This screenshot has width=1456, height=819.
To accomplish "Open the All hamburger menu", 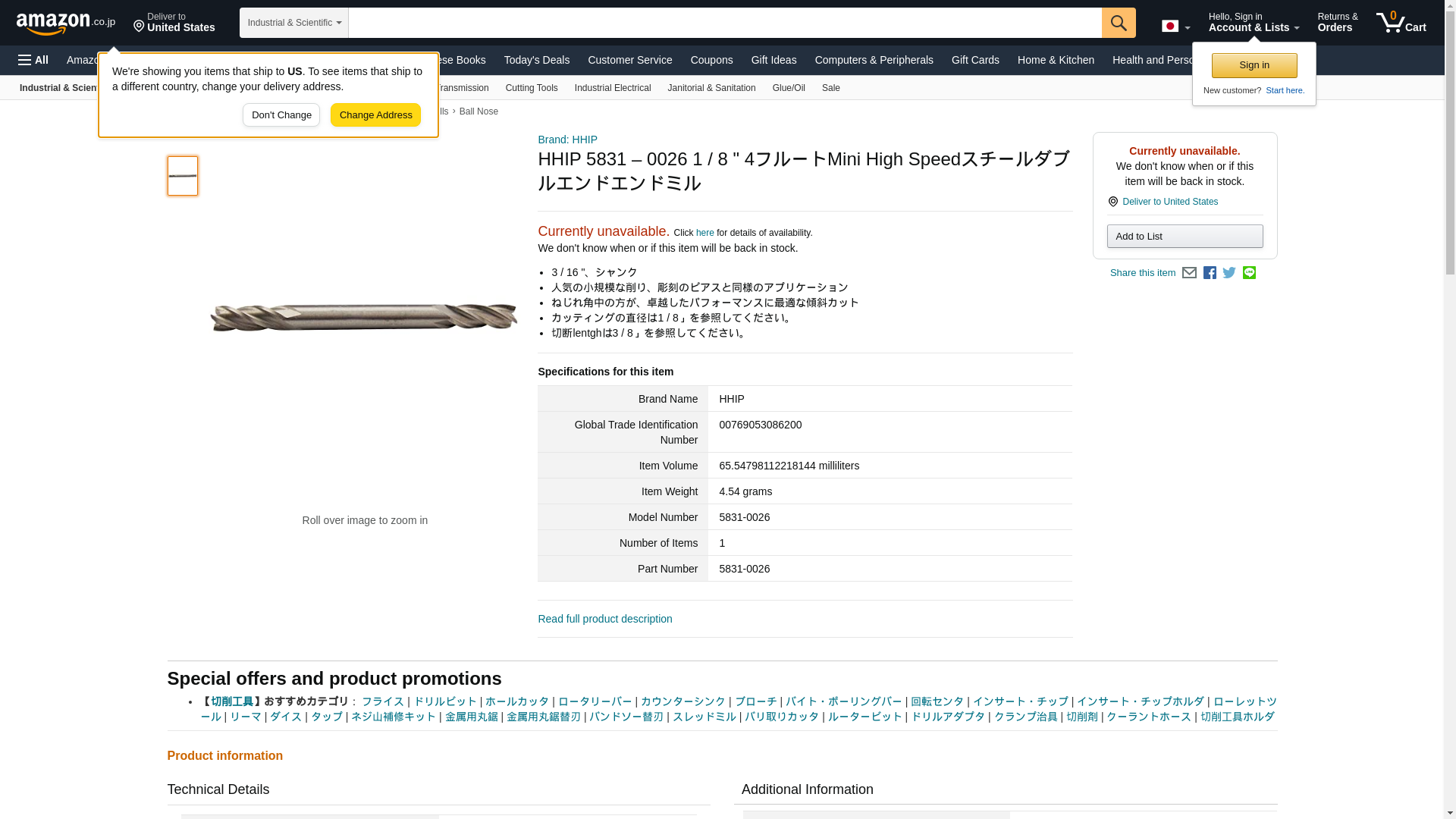I will click(33, 60).
